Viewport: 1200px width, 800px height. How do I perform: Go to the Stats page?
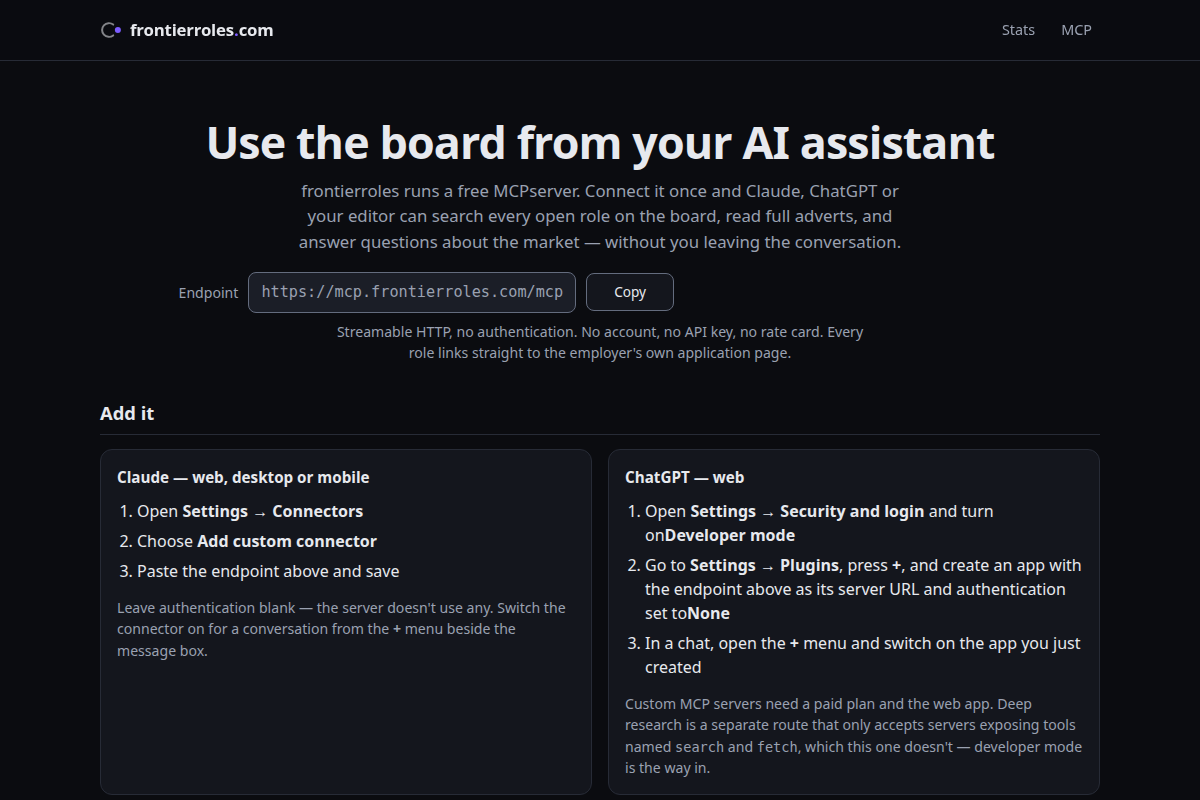(1018, 30)
